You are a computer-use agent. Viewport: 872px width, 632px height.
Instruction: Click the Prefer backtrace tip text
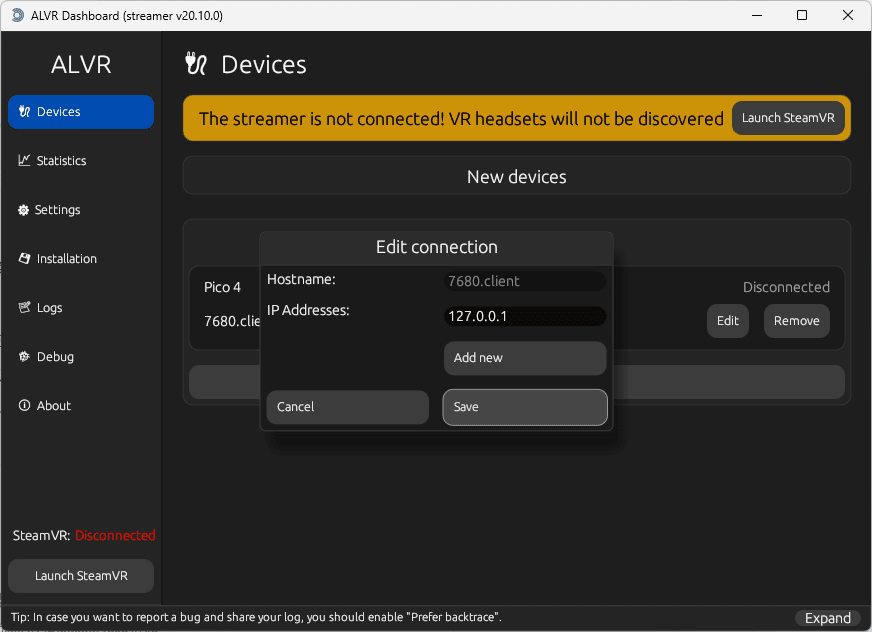point(256,617)
